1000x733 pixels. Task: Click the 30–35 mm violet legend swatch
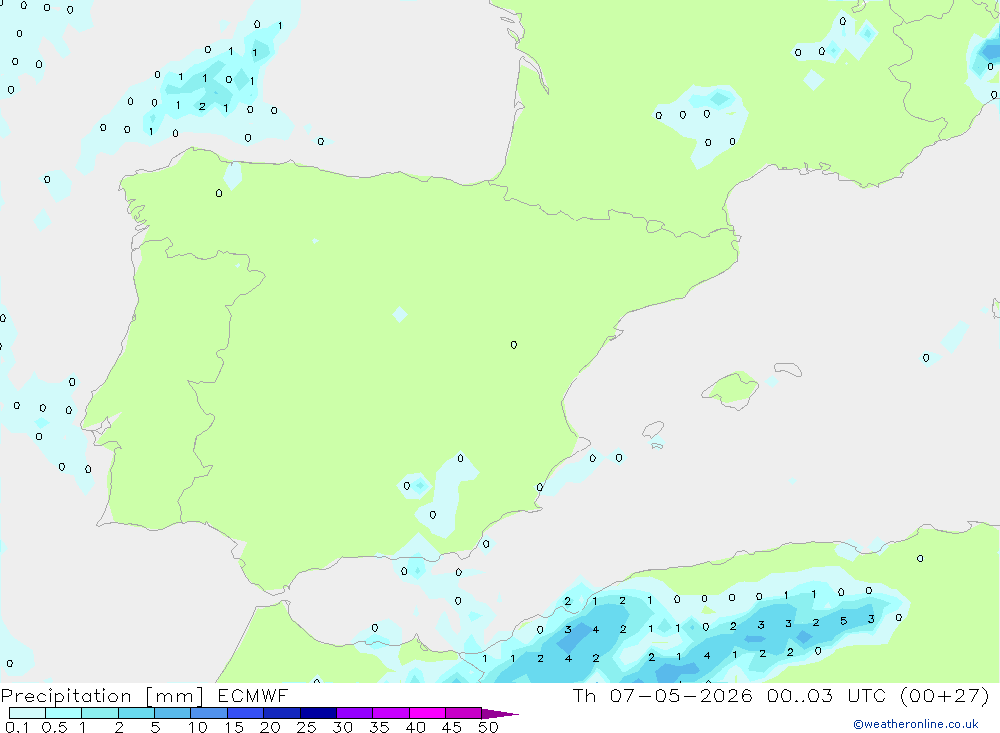tap(355, 713)
